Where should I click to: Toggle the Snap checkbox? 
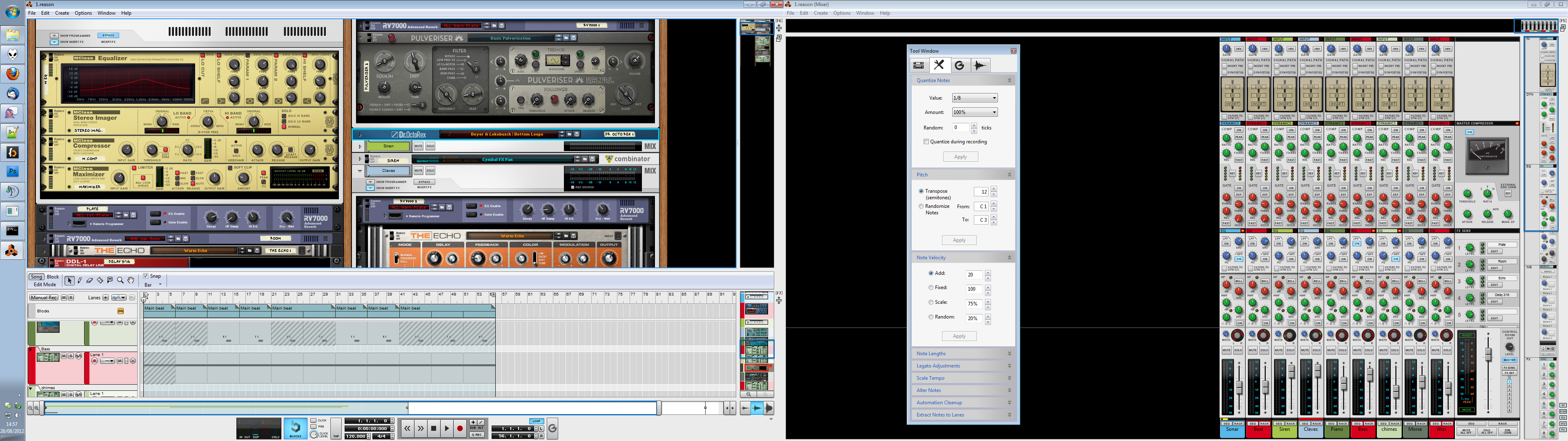click(145, 276)
